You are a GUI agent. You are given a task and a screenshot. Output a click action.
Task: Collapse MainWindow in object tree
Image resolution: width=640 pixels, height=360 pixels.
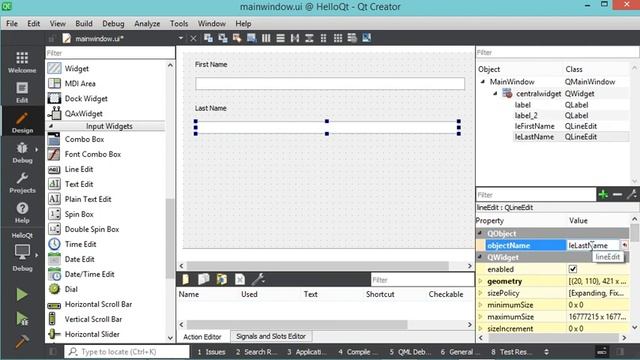pyautogui.click(x=483, y=82)
